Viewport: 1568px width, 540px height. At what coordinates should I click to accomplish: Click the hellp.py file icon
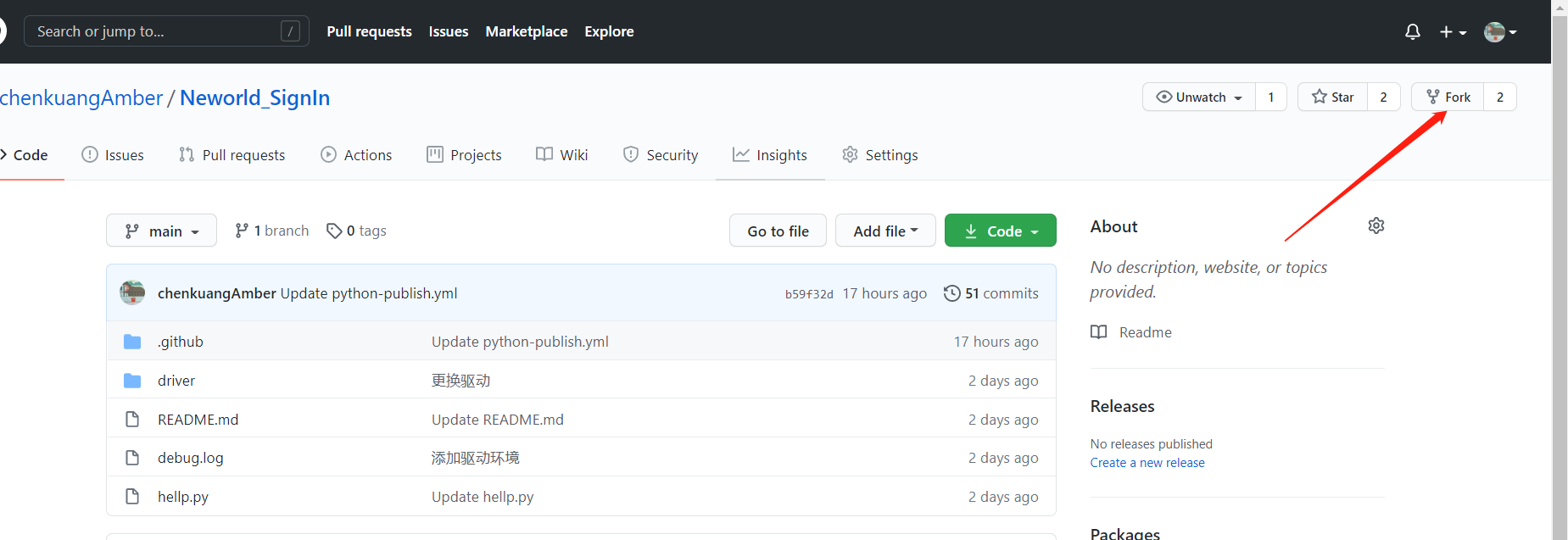[x=132, y=496]
